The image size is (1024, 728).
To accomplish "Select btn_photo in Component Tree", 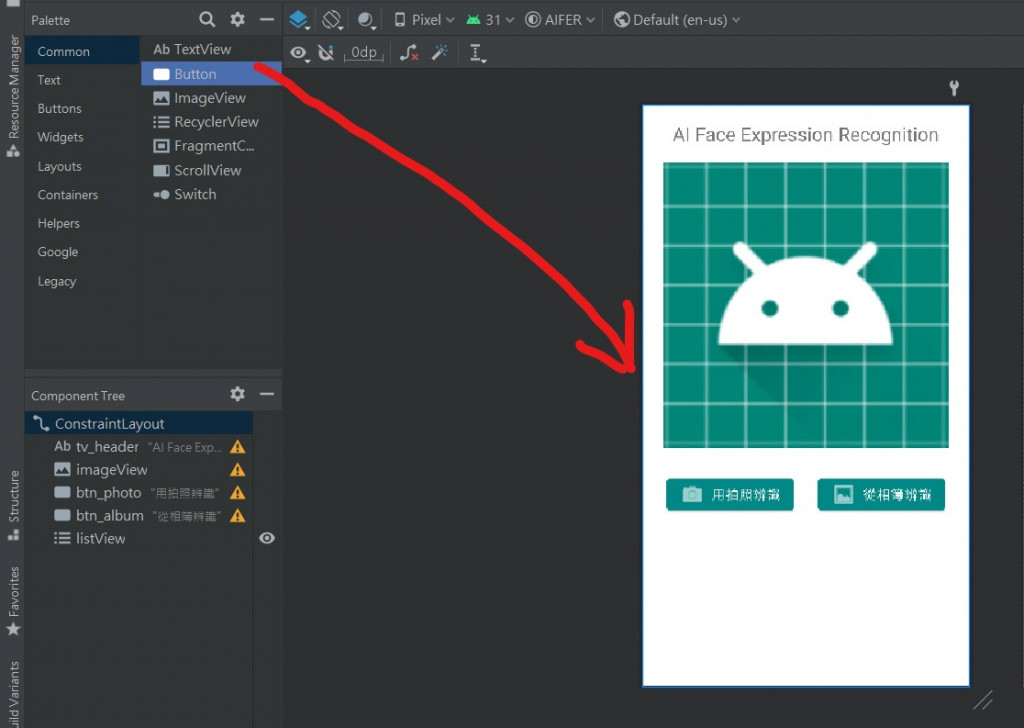I will (139, 493).
